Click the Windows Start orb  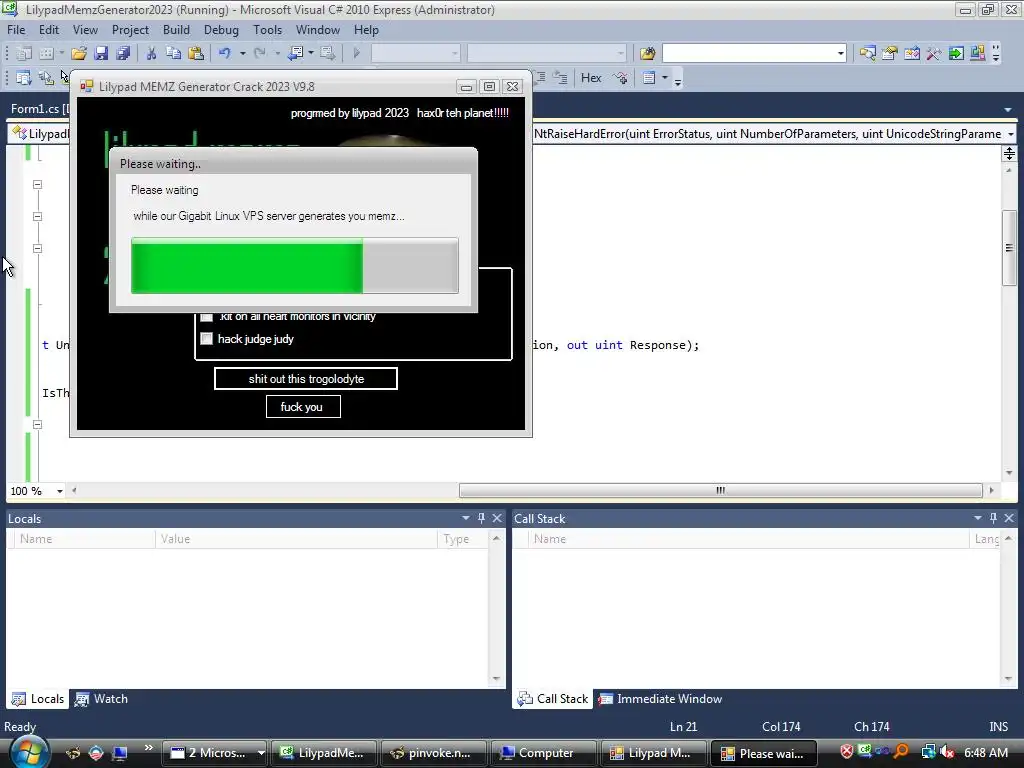coord(28,752)
